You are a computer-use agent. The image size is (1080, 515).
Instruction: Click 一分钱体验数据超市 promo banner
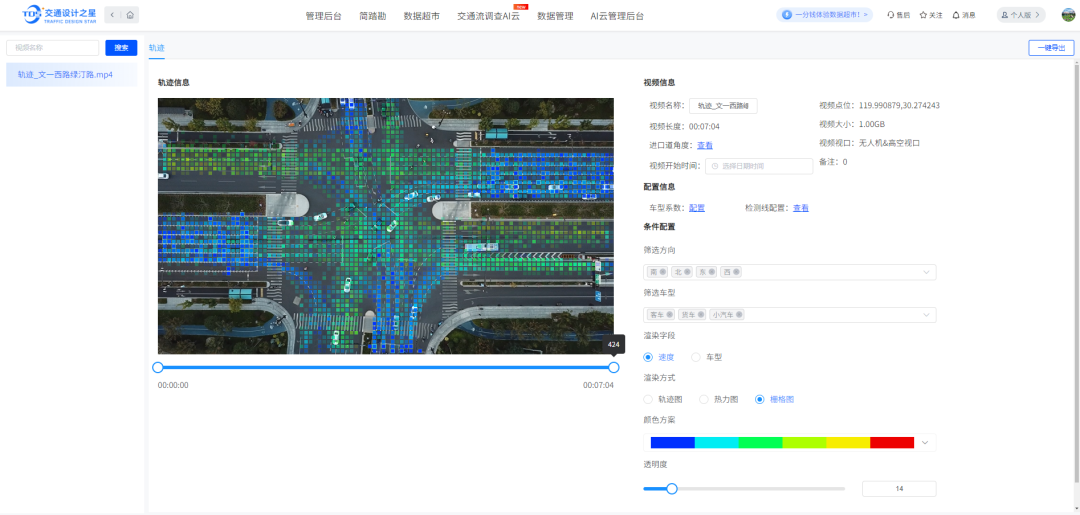(x=824, y=14)
